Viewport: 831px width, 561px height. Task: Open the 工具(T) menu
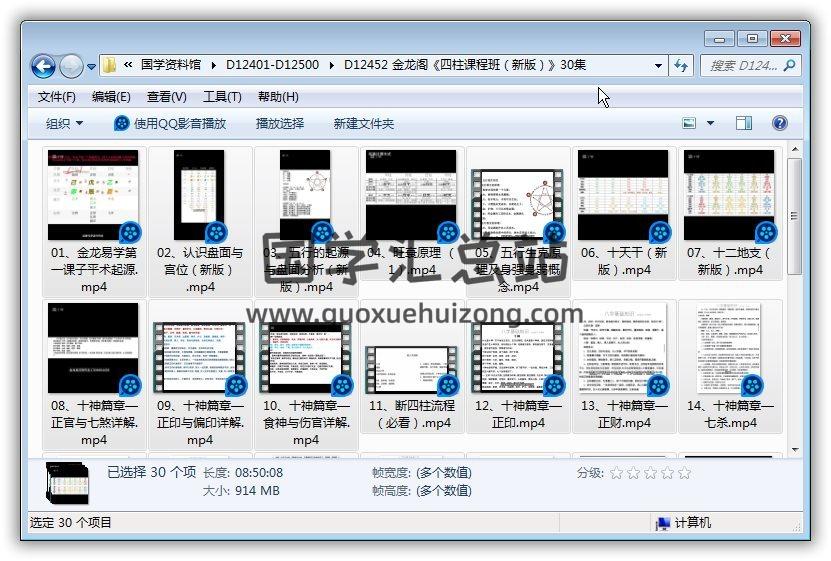pos(222,97)
